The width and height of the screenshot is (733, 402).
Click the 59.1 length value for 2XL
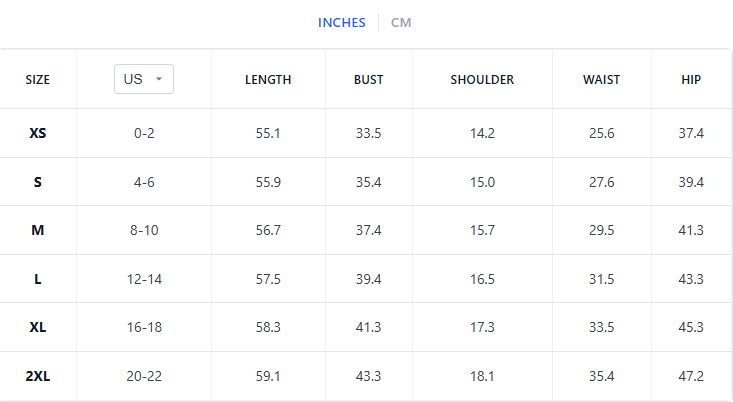point(268,376)
